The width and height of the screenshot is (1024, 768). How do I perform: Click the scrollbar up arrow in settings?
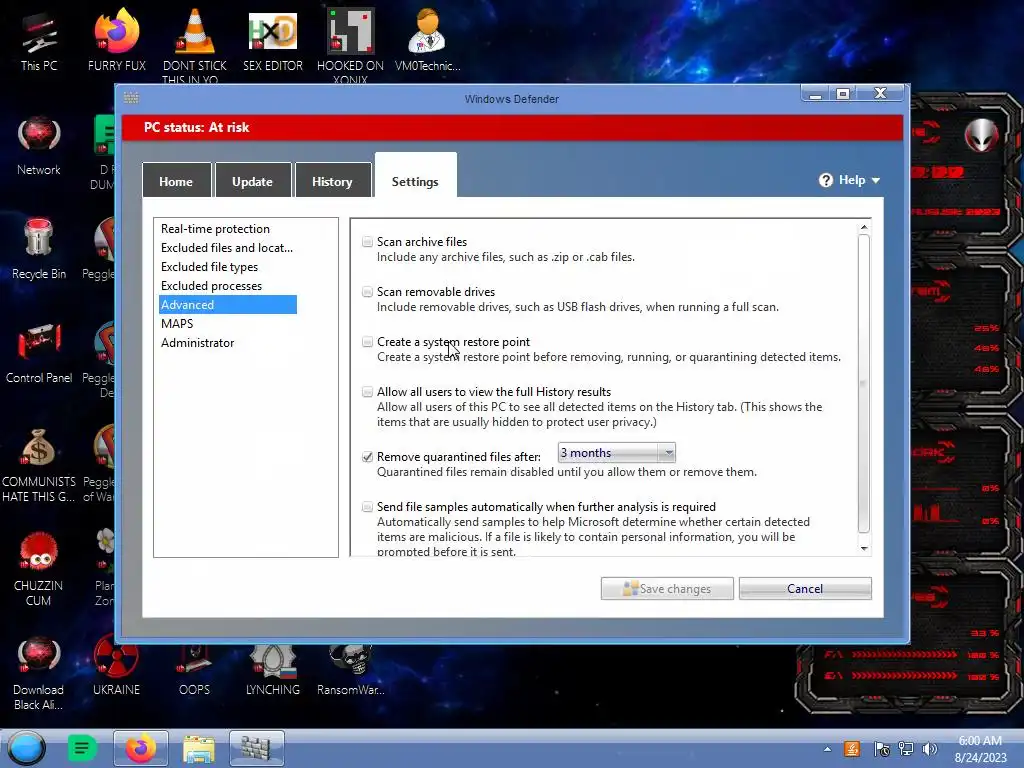click(x=864, y=227)
